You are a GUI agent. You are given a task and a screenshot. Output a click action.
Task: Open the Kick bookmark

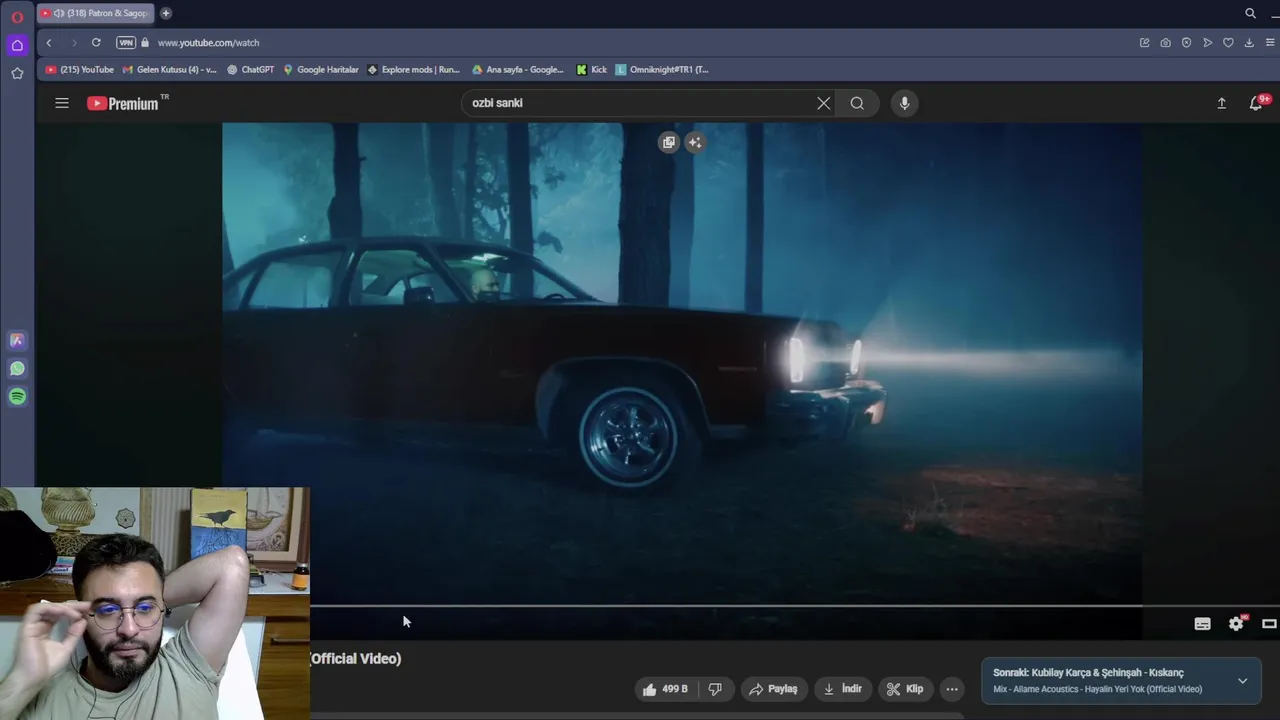point(592,70)
